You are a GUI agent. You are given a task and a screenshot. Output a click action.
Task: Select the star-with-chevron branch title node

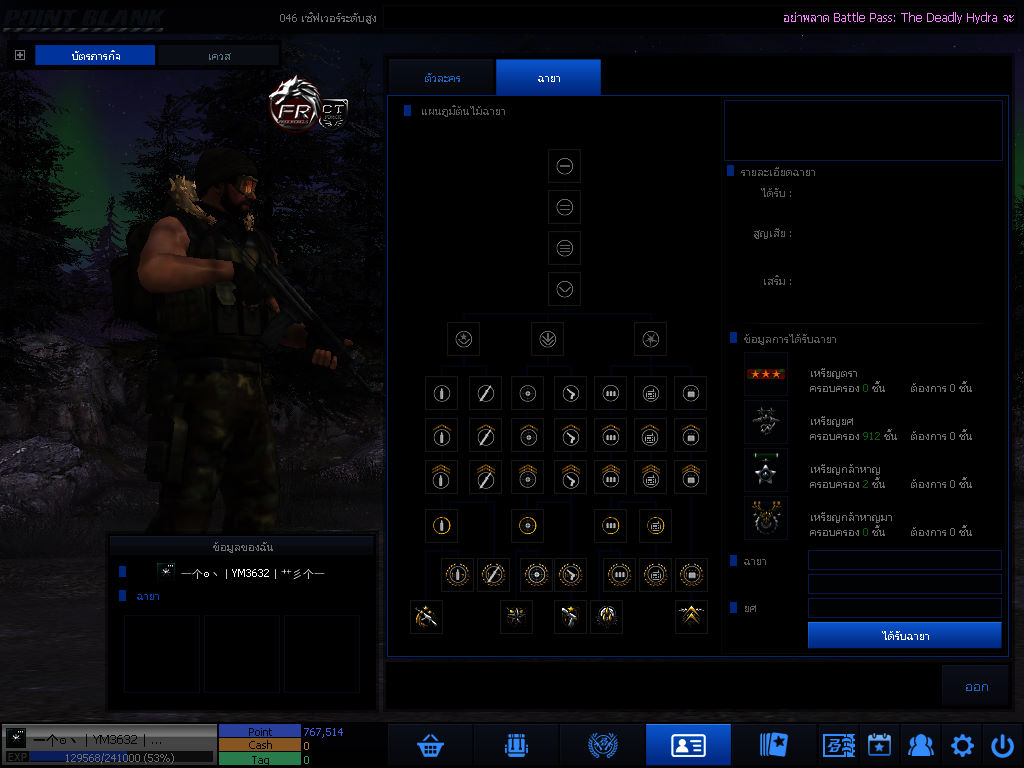point(464,339)
